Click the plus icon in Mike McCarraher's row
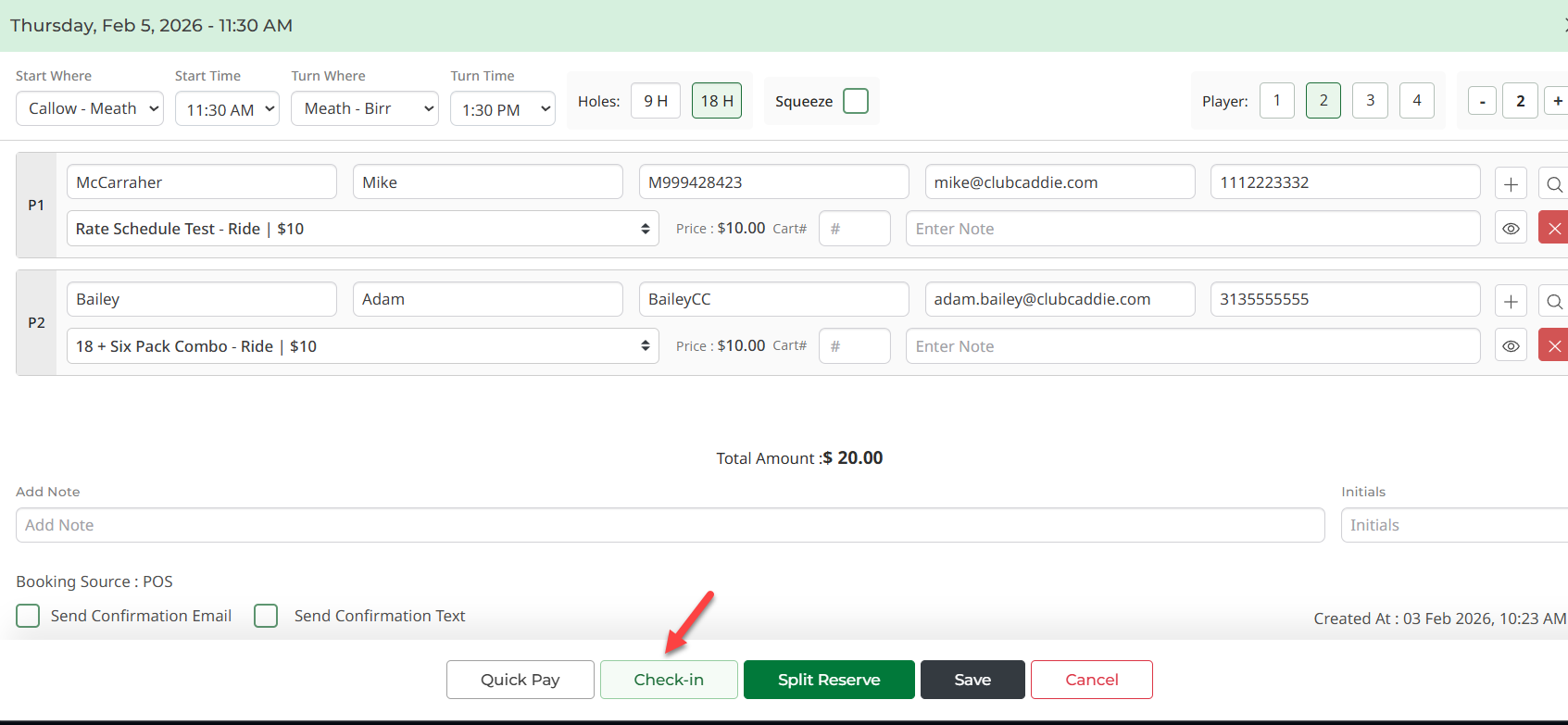1568x725 pixels. [x=1511, y=184]
